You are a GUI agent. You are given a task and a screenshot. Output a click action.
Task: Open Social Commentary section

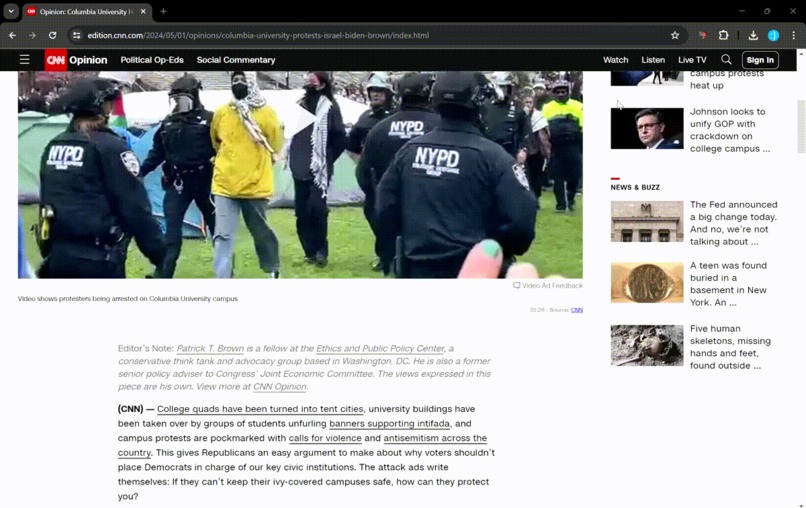pos(236,60)
